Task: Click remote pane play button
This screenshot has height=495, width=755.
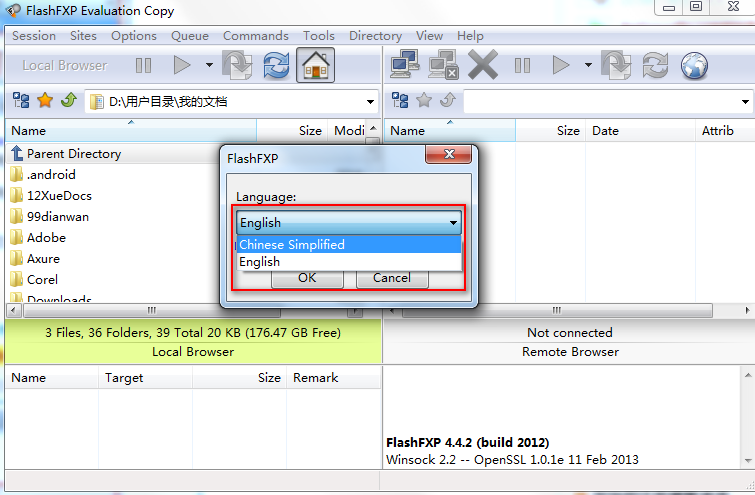Action: pos(560,65)
